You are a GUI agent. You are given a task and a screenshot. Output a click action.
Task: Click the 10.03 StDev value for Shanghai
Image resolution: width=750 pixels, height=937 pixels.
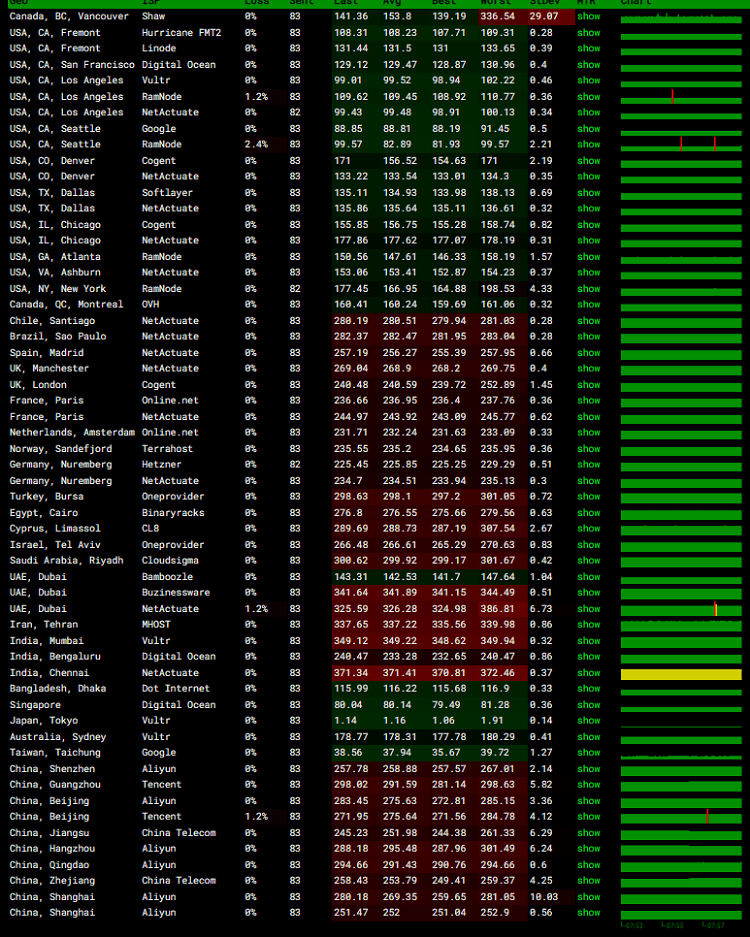(x=543, y=896)
